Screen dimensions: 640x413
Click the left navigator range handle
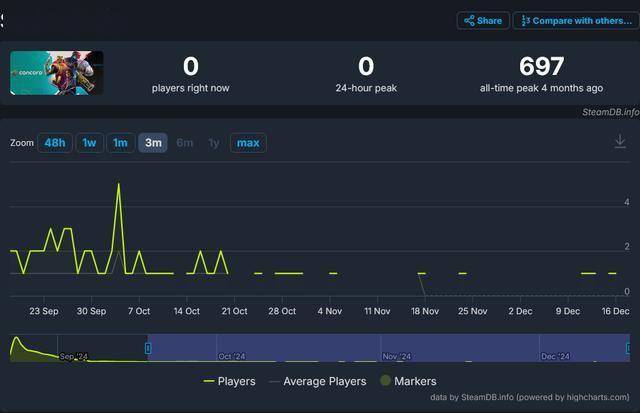[148, 347]
